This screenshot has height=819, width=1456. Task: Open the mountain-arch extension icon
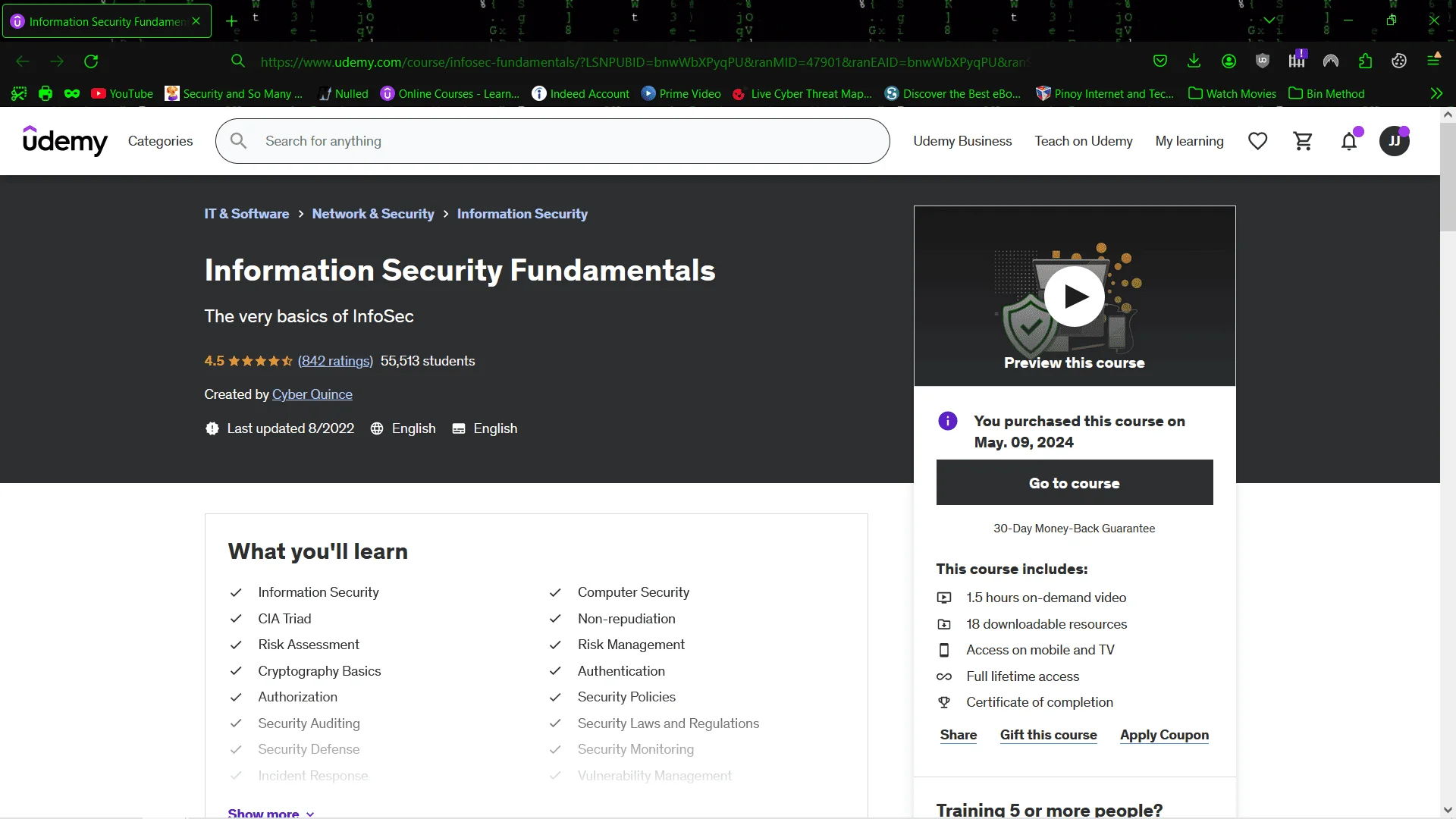point(1331,61)
